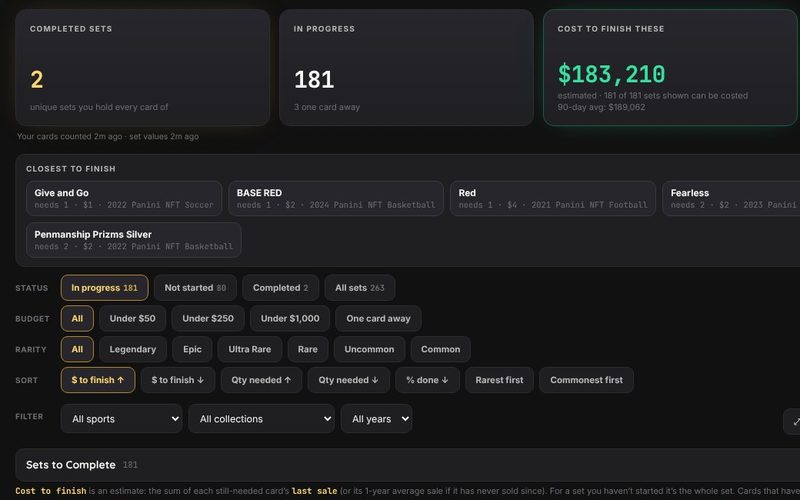Screen dimensions: 800x500
Task: Open the Fearless set card
Action: tap(731, 198)
